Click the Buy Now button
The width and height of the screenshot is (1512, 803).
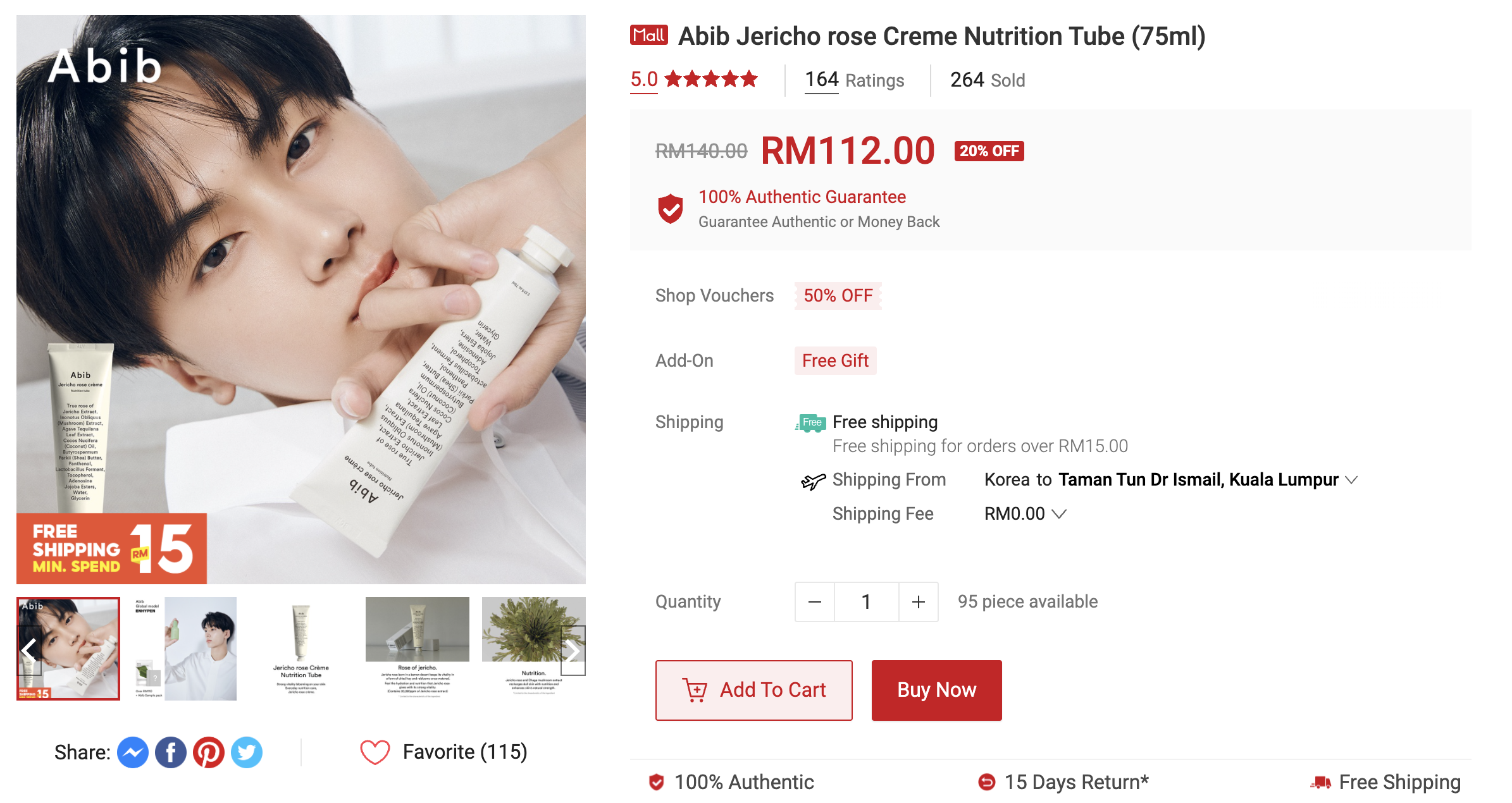937,690
